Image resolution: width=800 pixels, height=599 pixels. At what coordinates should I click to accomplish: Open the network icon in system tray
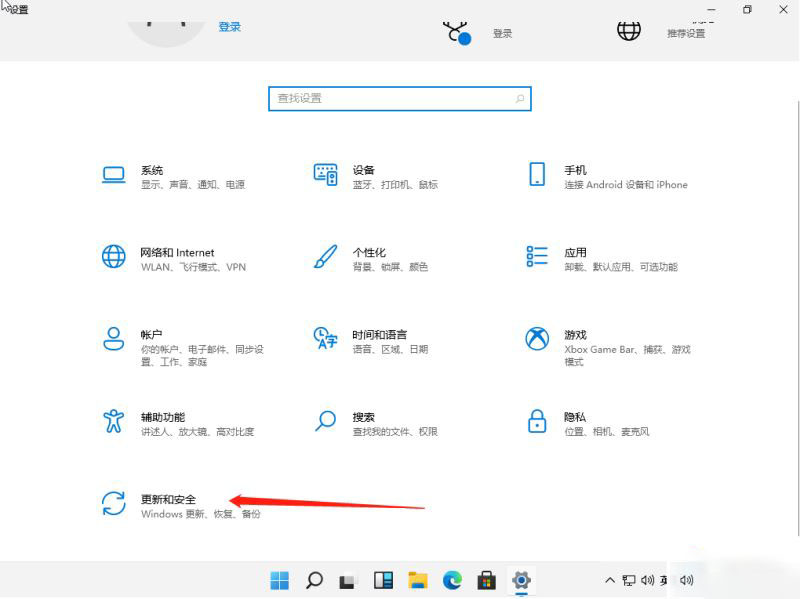coord(629,580)
